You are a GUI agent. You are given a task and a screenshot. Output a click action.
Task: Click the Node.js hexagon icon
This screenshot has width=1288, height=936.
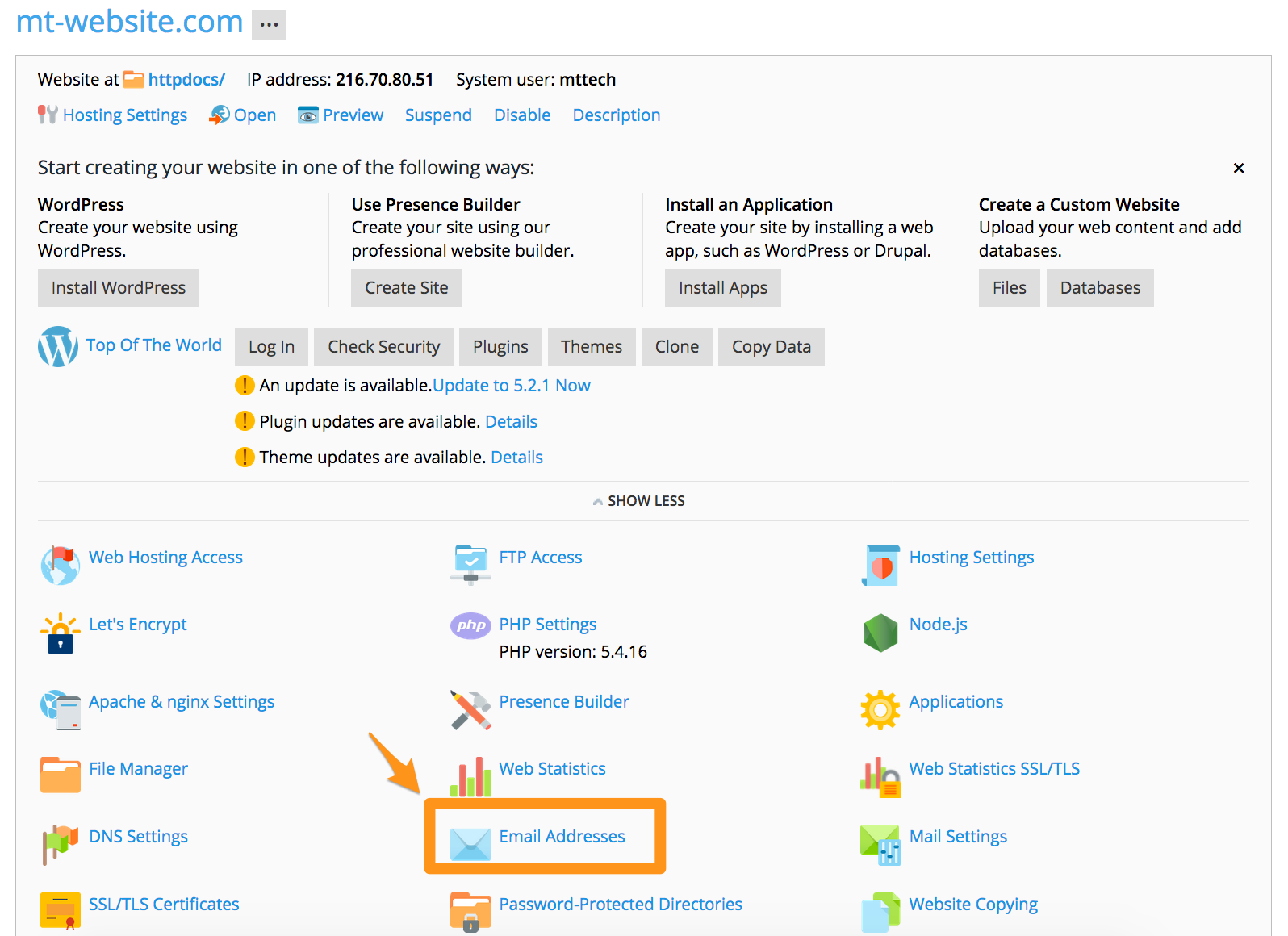click(x=880, y=633)
